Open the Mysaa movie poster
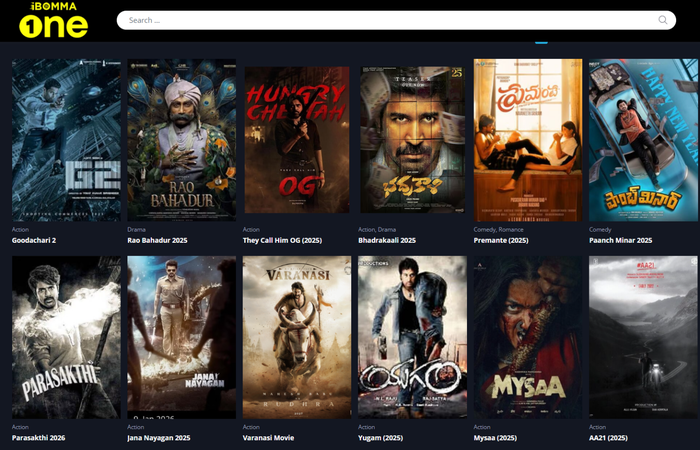Viewport: 700px width, 450px height. (x=528, y=337)
